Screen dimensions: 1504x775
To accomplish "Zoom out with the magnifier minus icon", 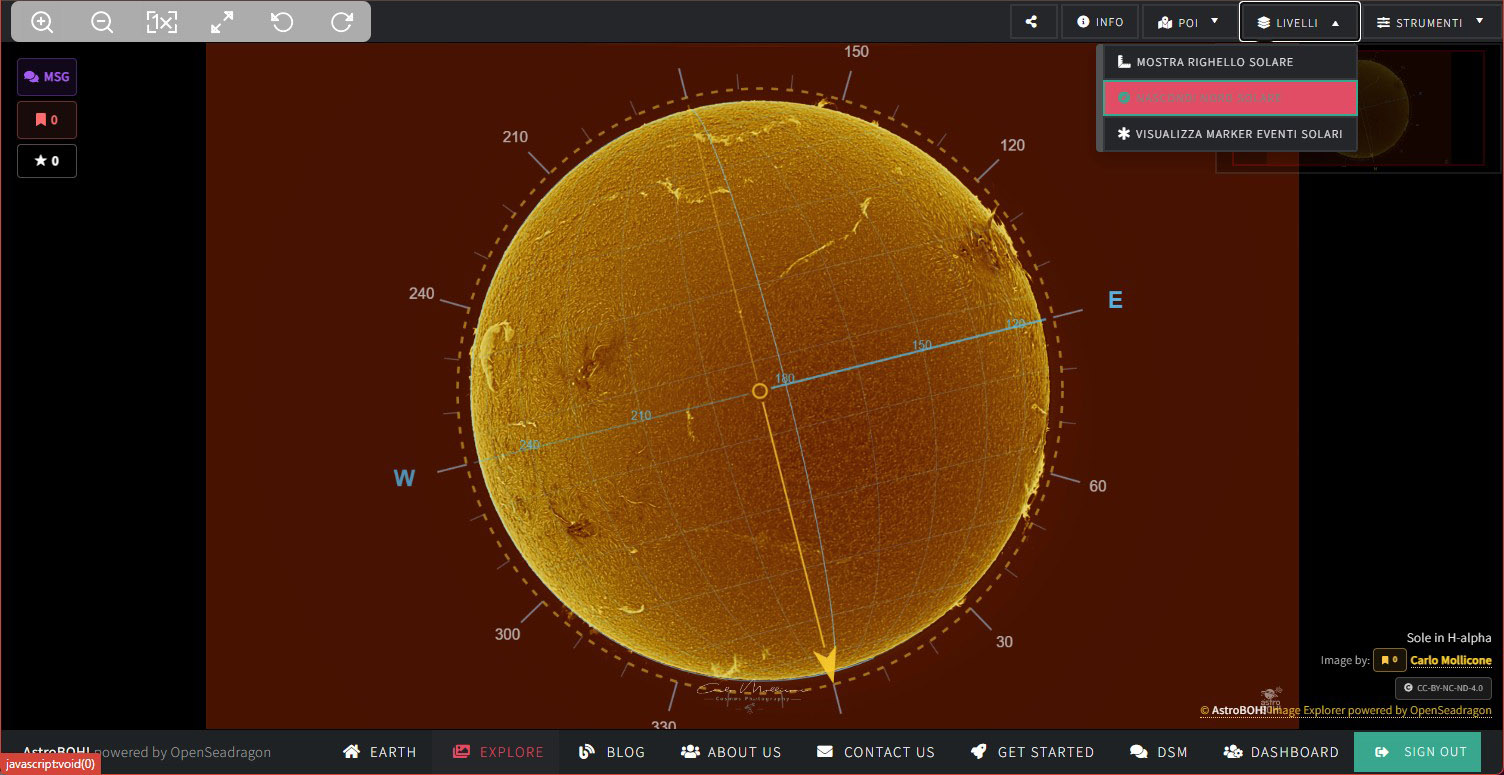I will click(x=102, y=22).
